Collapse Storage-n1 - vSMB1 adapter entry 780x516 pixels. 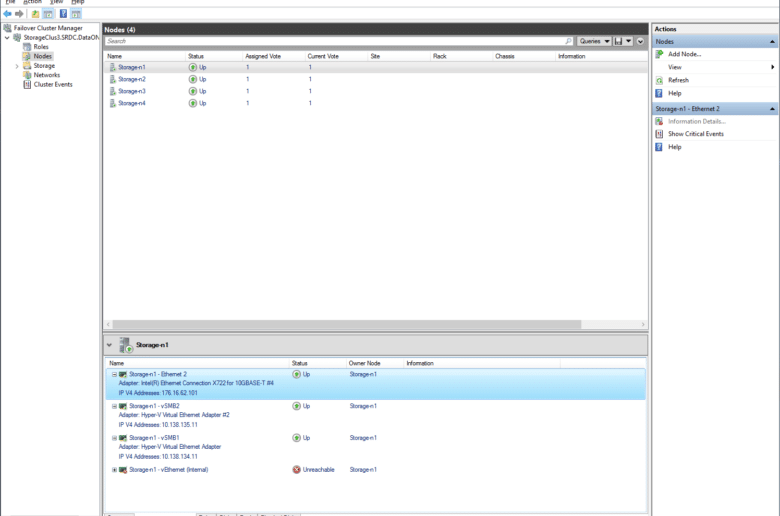pos(114,438)
